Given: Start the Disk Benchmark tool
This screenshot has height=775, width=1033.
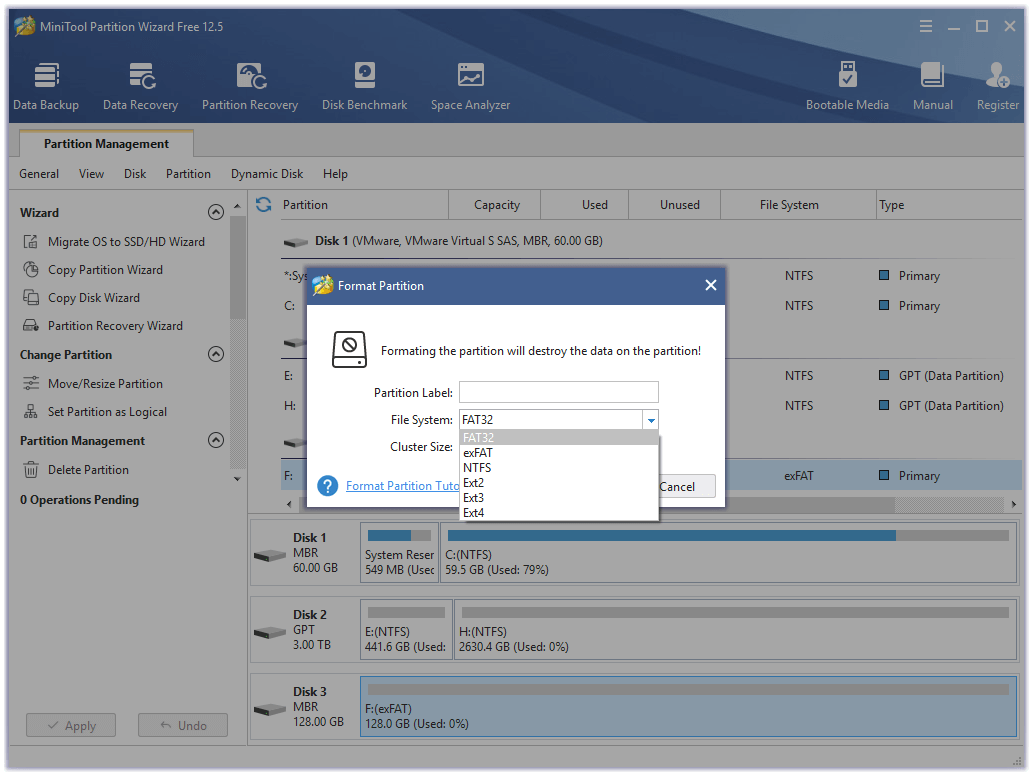Looking at the screenshot, I should pyautogui.click(x=364, y=86).
